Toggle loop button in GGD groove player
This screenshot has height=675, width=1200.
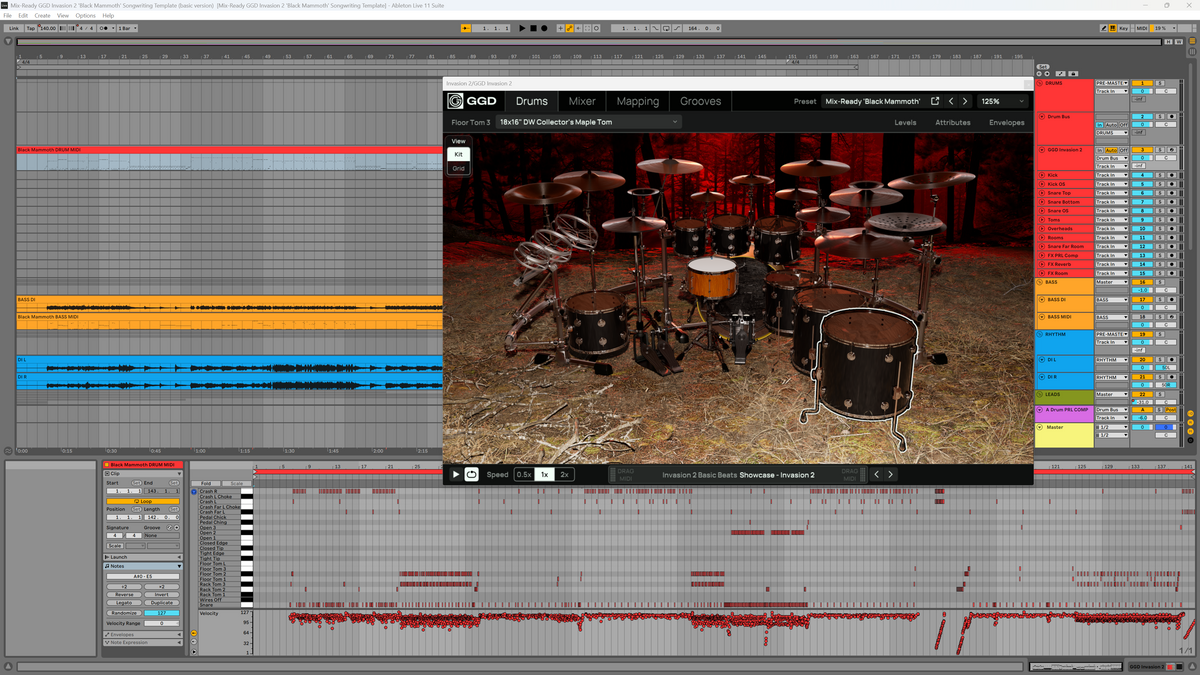(x=472, y=474)
